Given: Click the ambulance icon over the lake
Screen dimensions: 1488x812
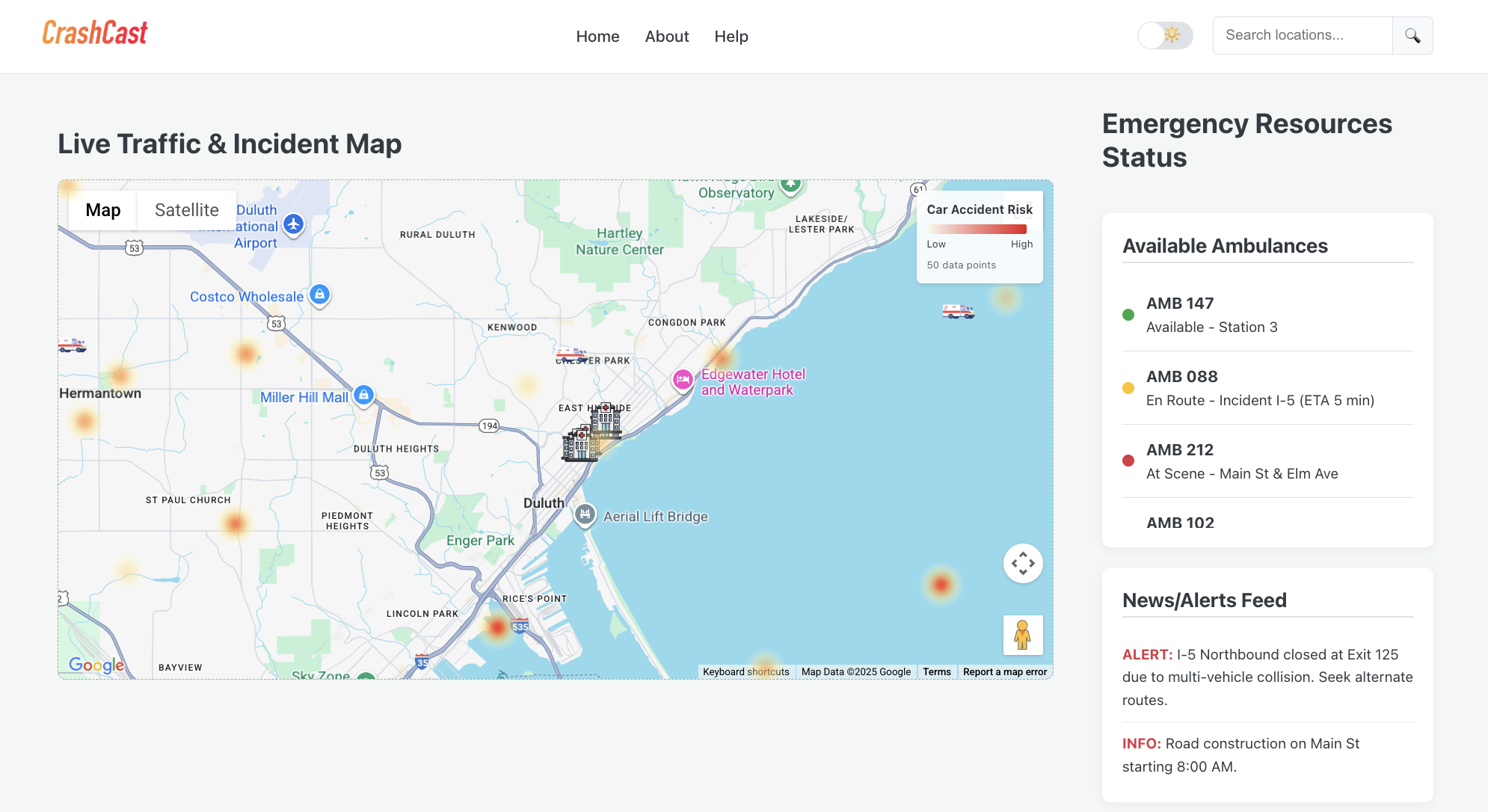Looking at the screenshot, I should (958, 311).
